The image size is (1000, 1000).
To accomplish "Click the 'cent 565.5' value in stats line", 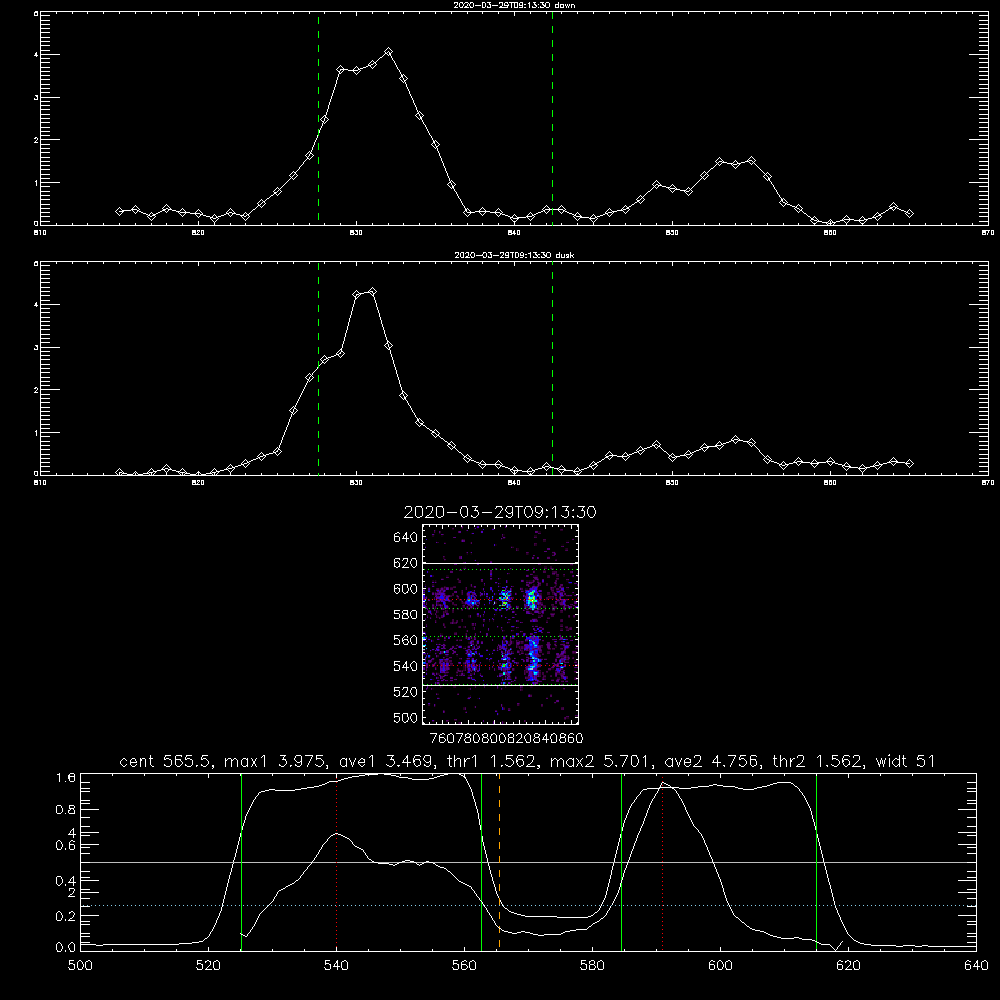I will pyautogui.click(x=166, y=761).
